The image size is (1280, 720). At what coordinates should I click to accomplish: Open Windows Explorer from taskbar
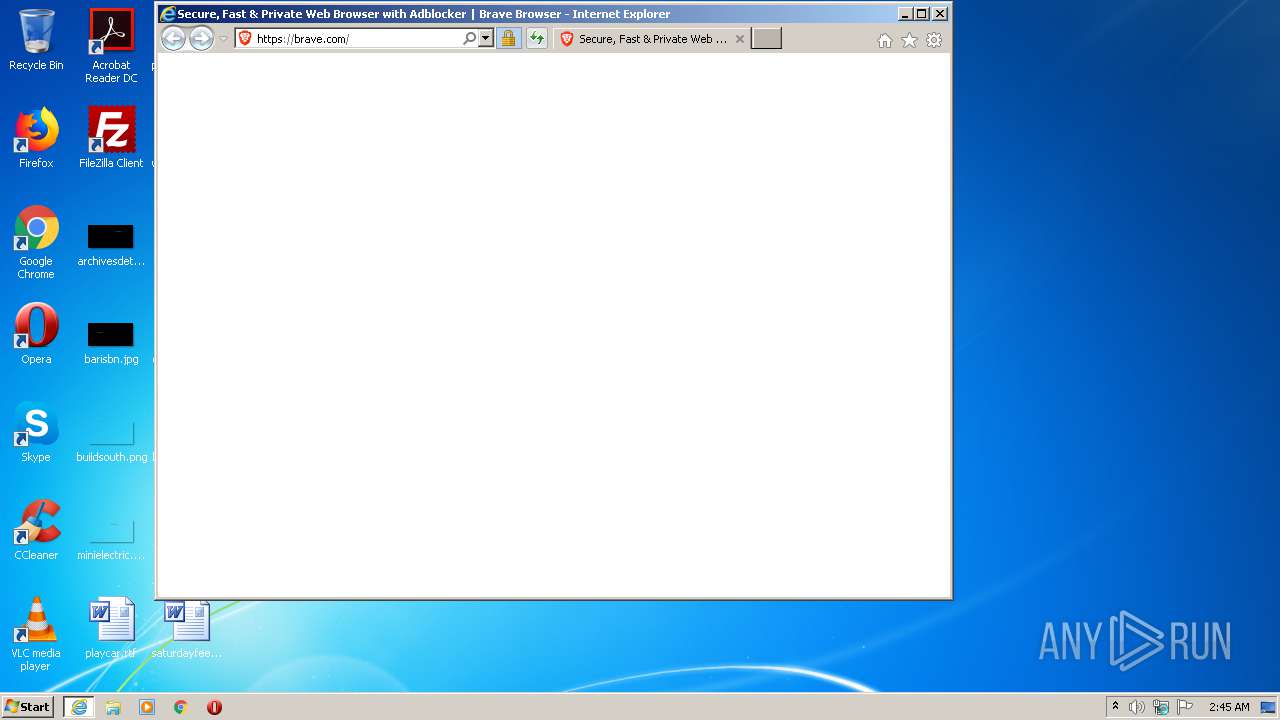coord(113,707)
